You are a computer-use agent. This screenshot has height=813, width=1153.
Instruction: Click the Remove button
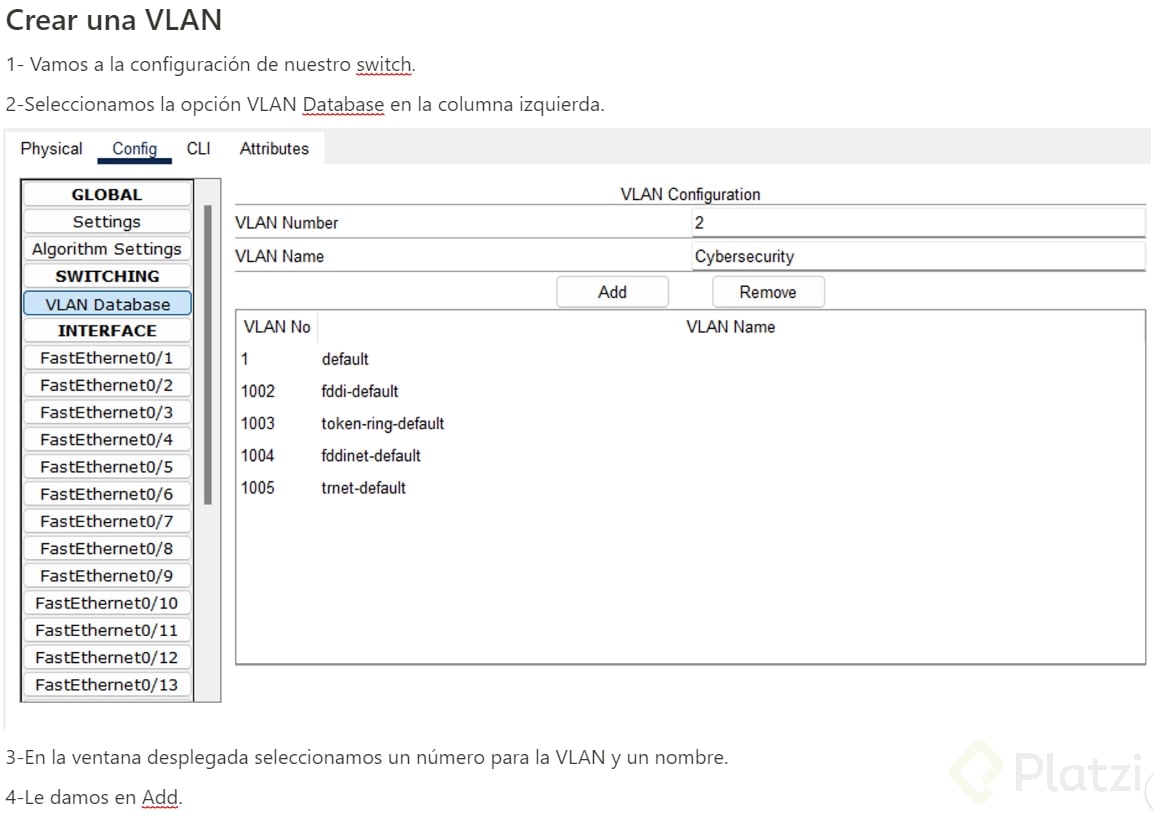point(767,291)
